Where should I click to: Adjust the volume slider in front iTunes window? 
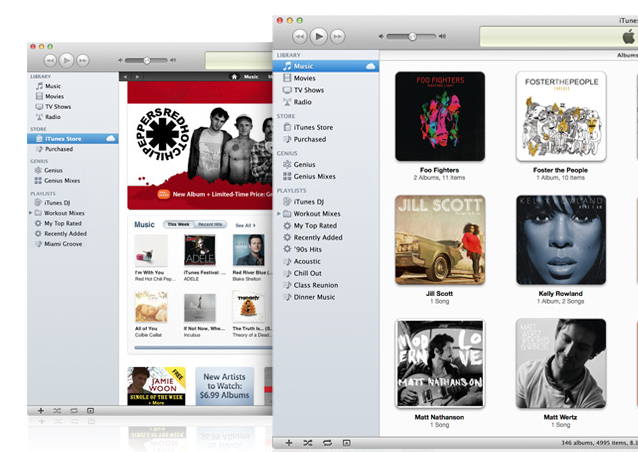point(412,37)
